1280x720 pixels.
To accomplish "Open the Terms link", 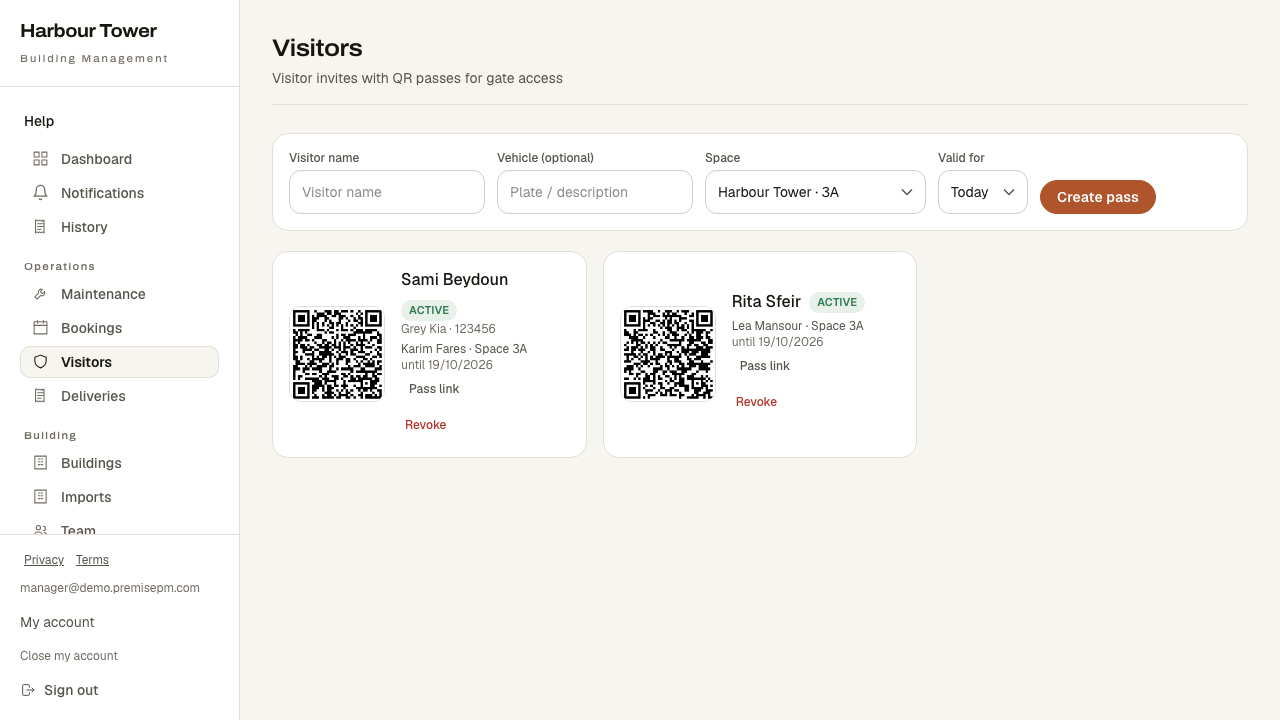I will tap(92, 560).
